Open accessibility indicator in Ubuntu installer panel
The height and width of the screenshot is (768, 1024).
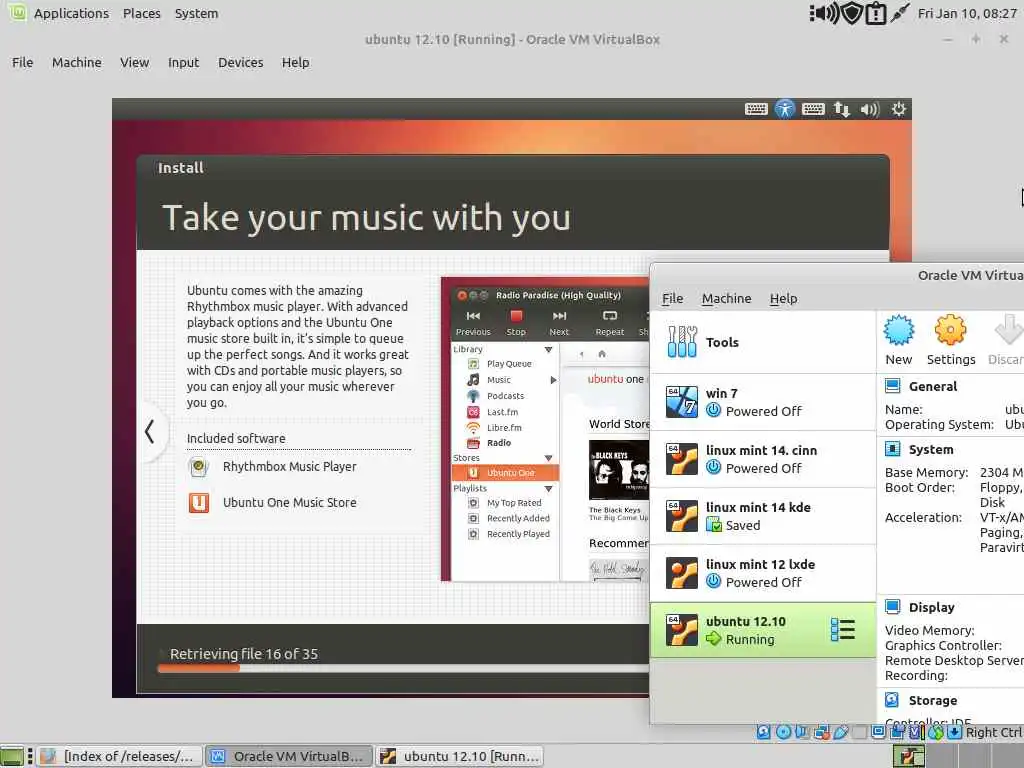(x=784, y=109)
